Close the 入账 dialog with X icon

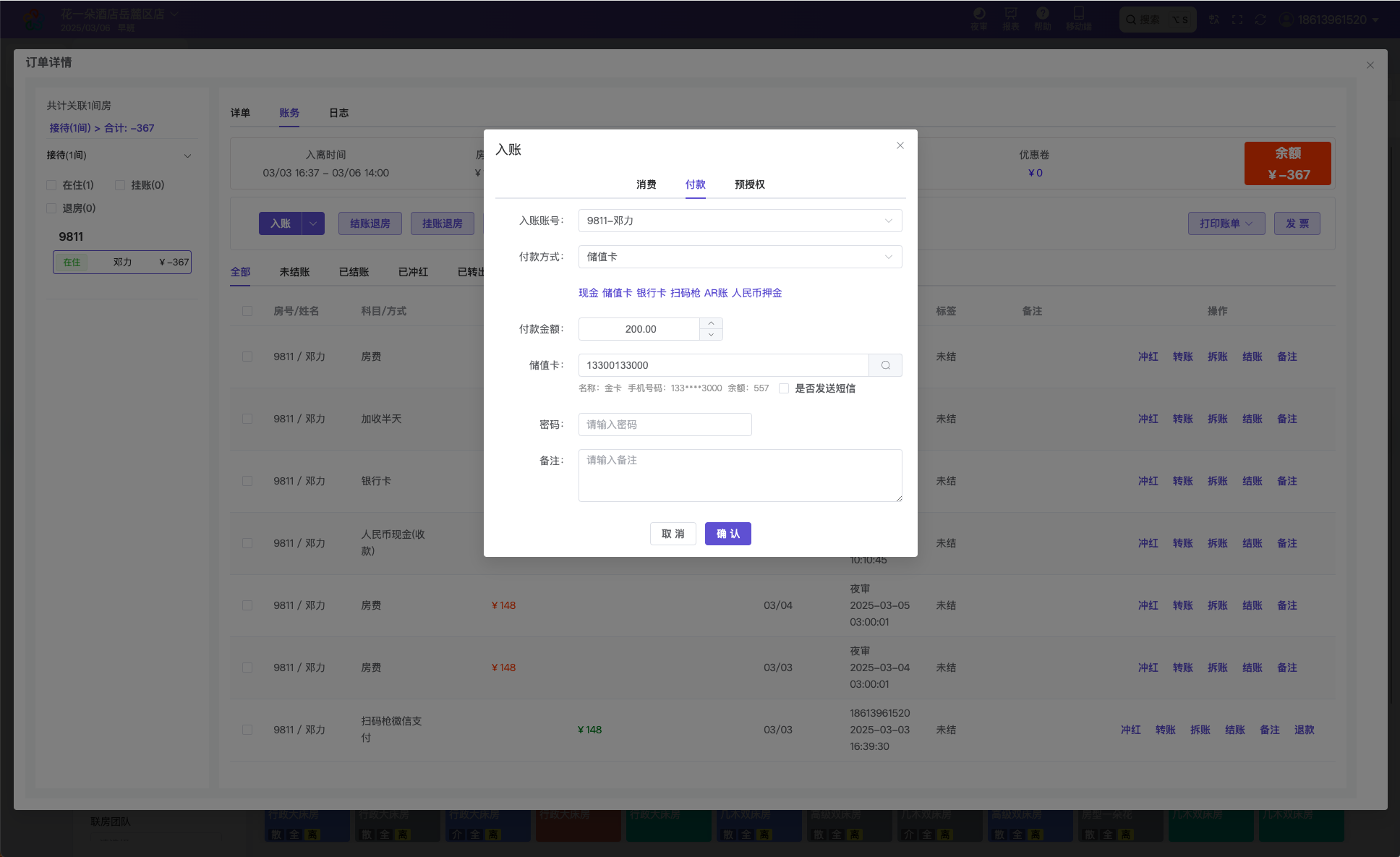(x=900, y=145)
